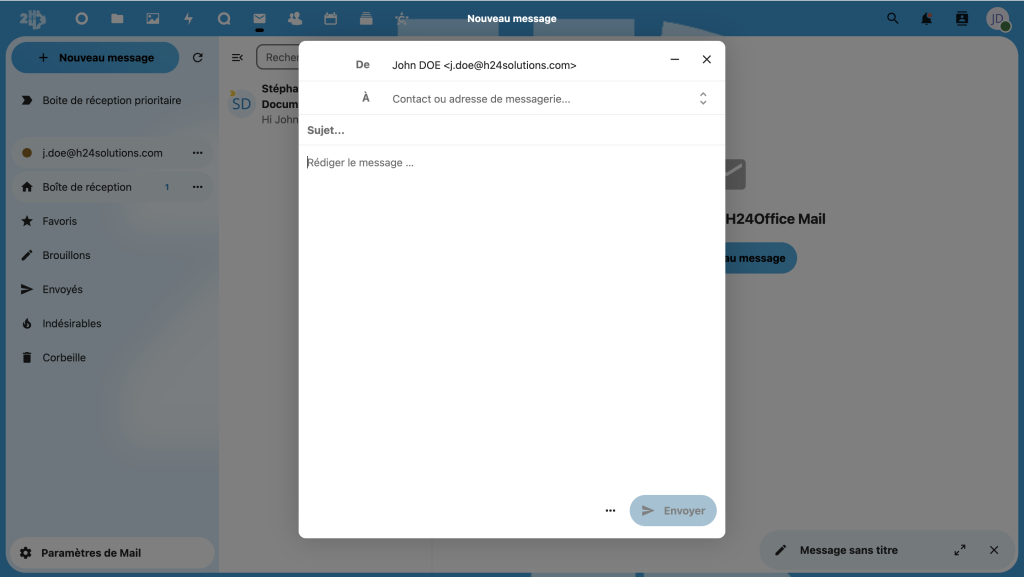Open Boîte de réception actions menu

pyautogui.click(x=197, y=187)
